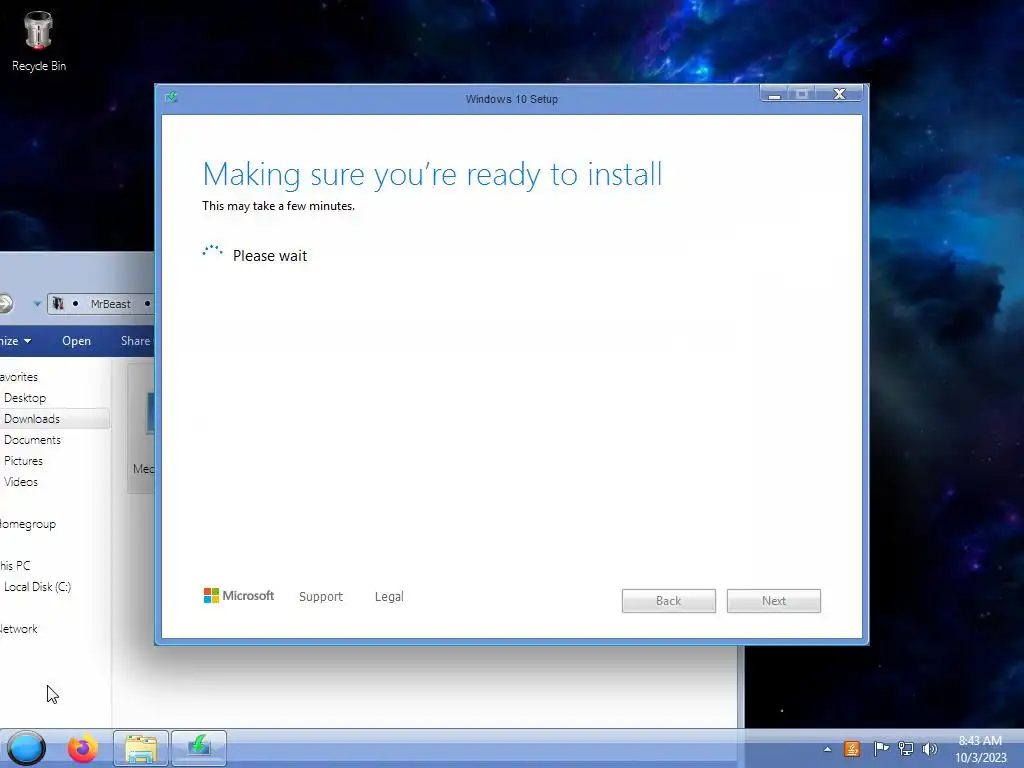Click the user folder icon in address bar
This screenshot has width=1024, height=768.
tap(58, 304)
